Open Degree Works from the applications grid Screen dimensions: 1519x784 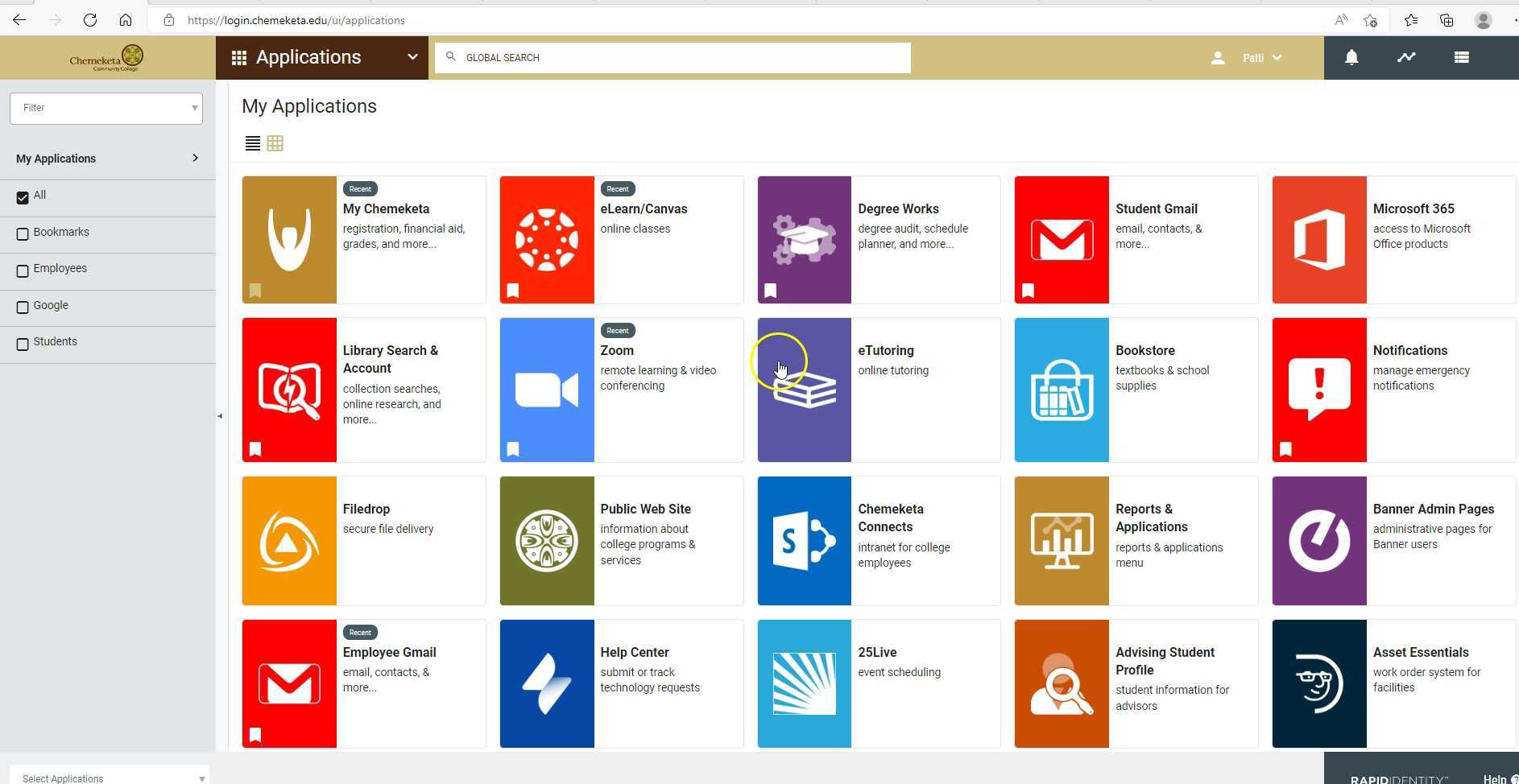[x=877, y=239]
